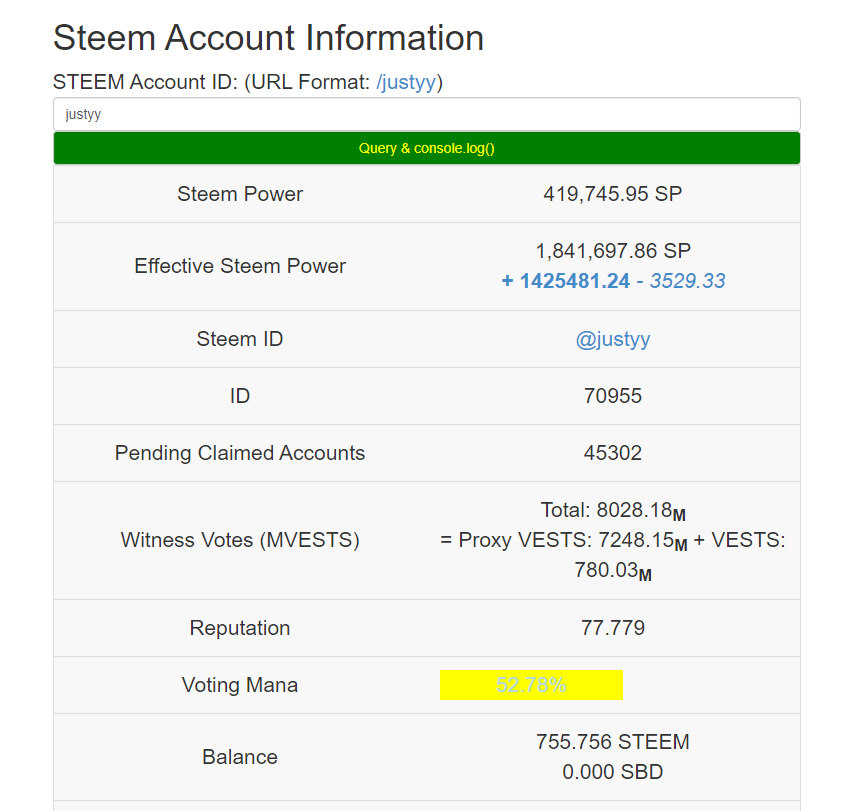Click the Balance value 755.756 STEEM
Viewport: 846px width, 811px height.
(613, 742)
